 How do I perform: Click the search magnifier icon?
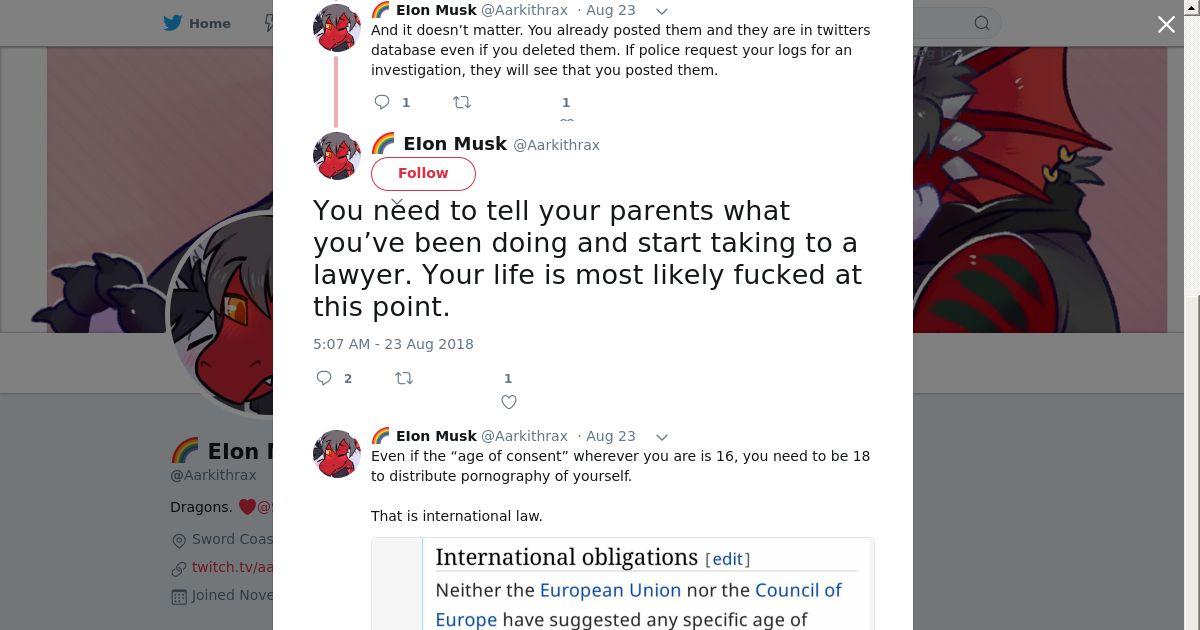click(982, 23)
